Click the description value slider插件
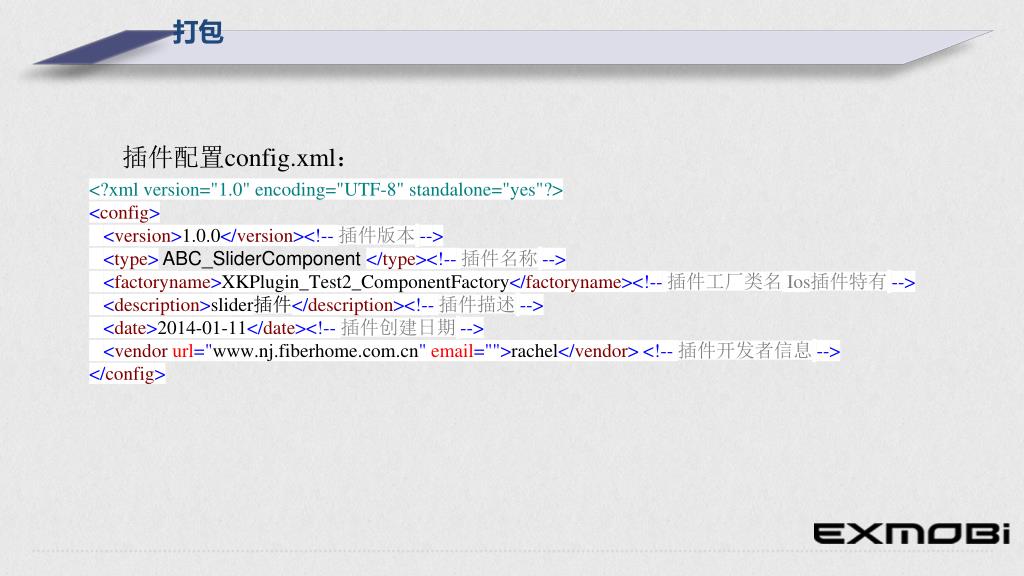Image resolution: width=1024 pixels, height=576 pixels. click(x=251, y=305)
